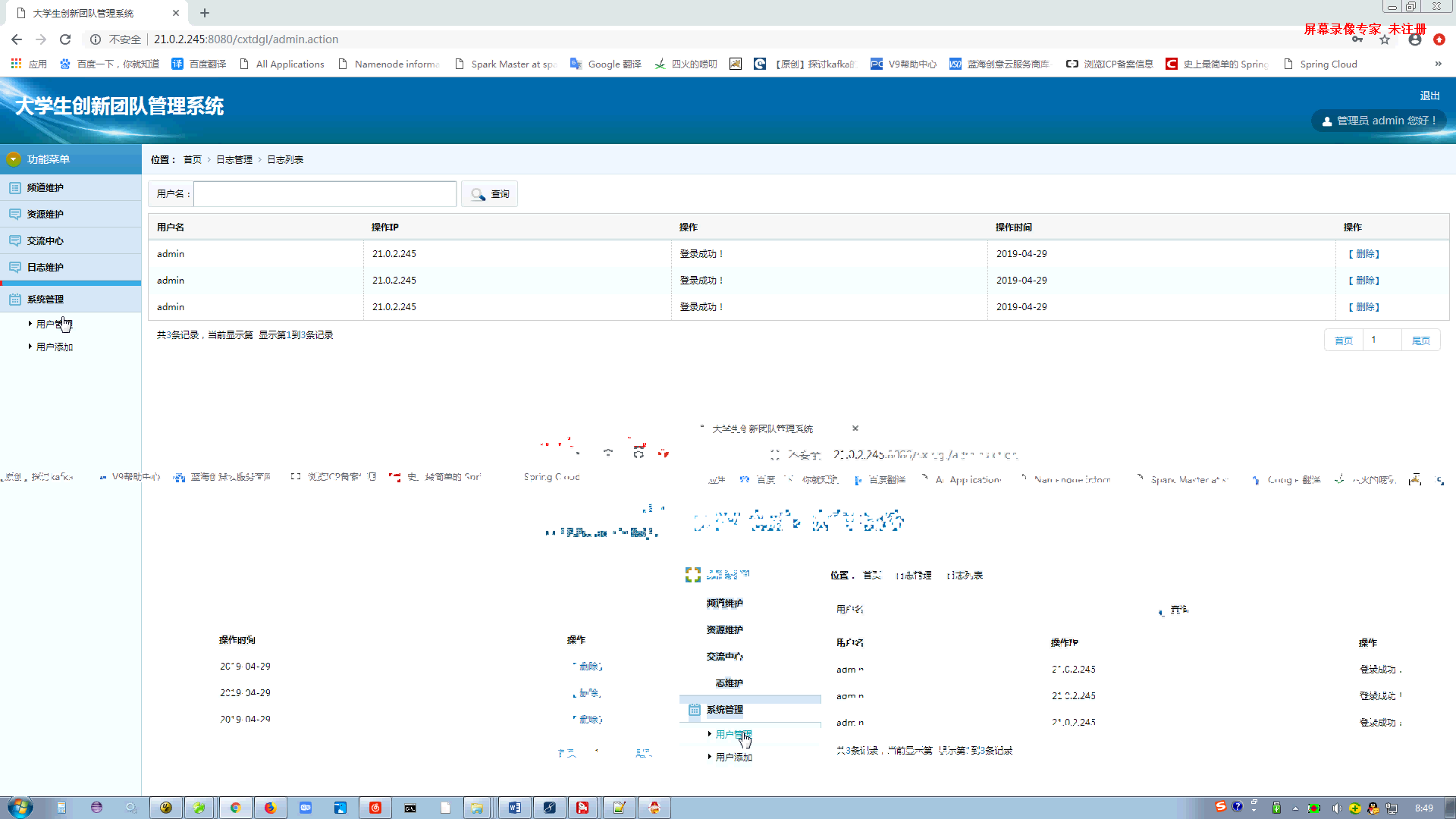The height and width of the screenshot is (819, 1456).
Task: Open the Namenode information bookmark
Action: pyautogui.click(x=388, y=64)
